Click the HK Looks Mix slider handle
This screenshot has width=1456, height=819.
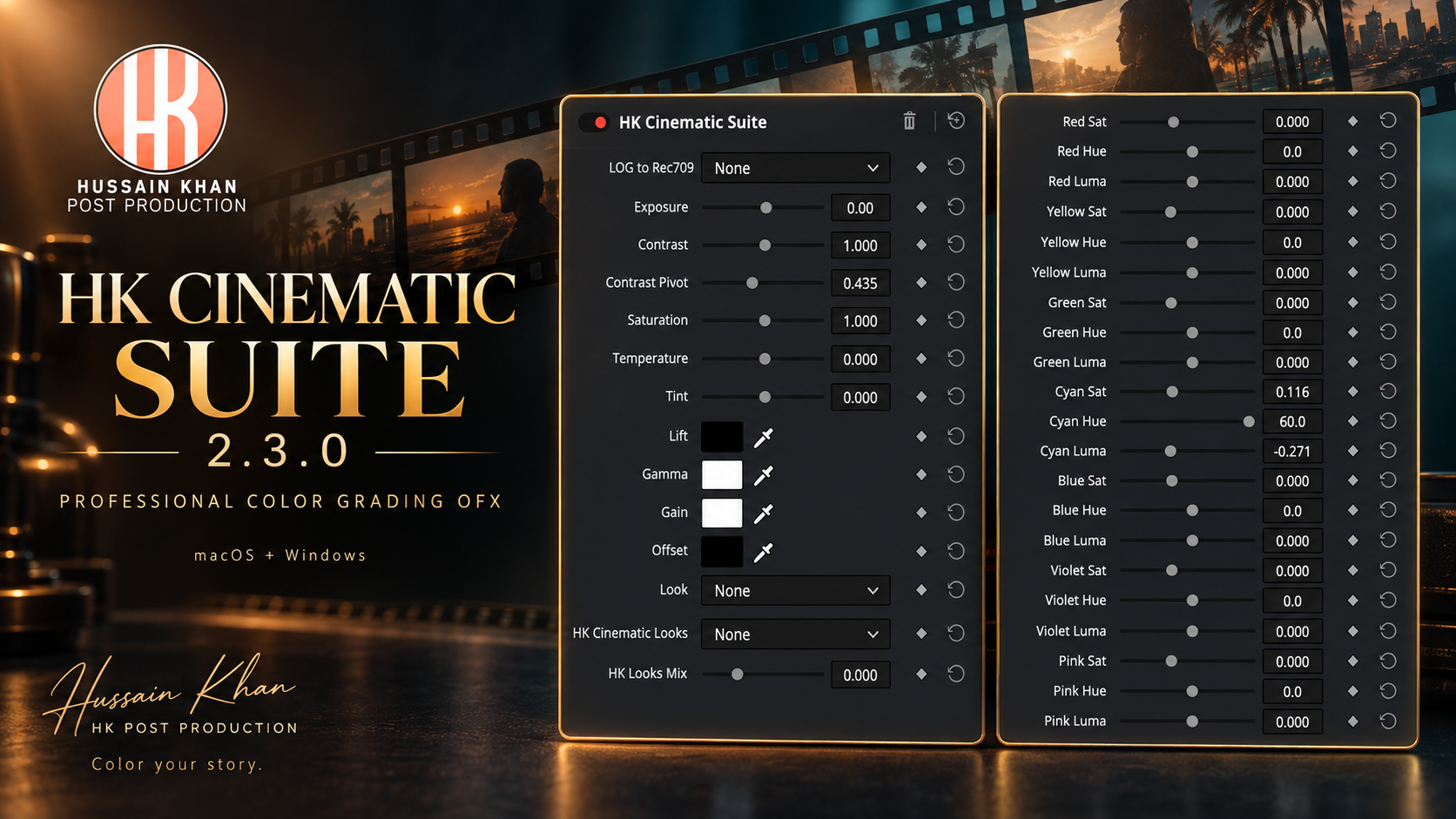click(x=738, y=675)
